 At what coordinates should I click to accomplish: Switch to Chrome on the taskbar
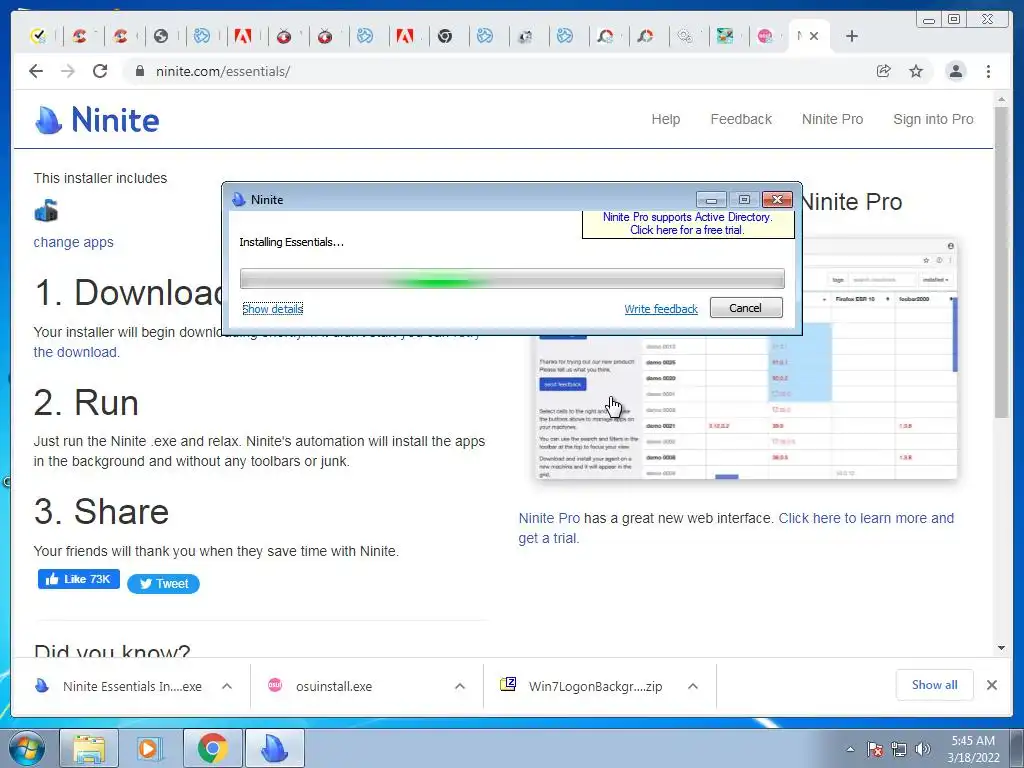click(212, 748)
